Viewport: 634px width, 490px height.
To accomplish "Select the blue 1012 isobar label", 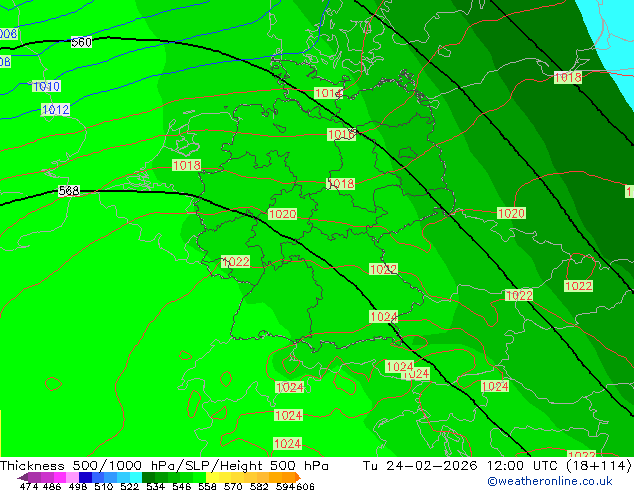I will pos(55,110).
